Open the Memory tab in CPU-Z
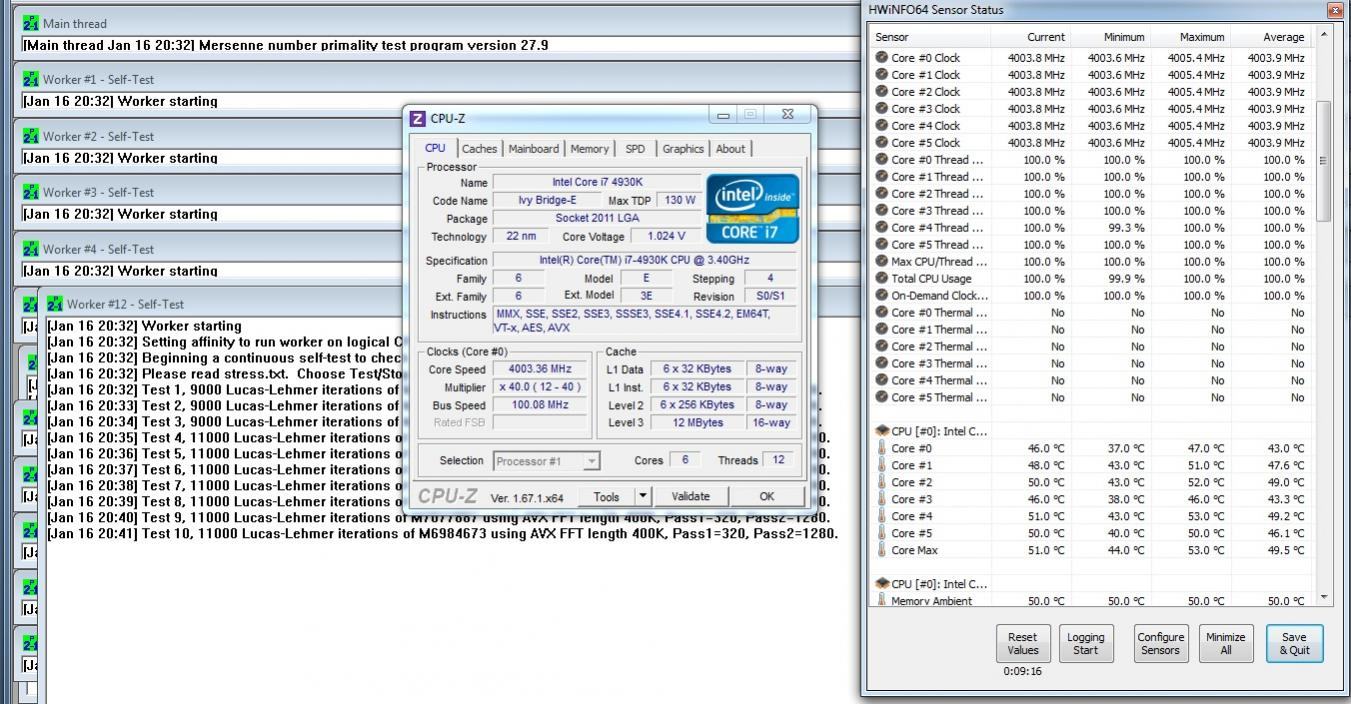The image size is (1351, 704). 589,149
